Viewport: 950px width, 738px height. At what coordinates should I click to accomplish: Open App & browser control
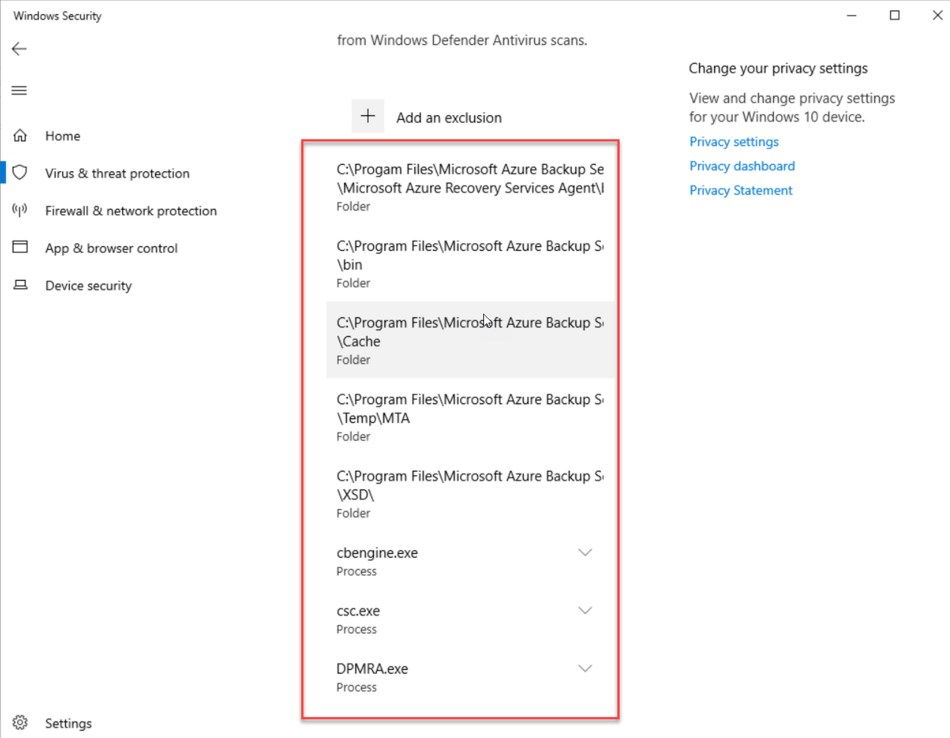coord(111,248)
